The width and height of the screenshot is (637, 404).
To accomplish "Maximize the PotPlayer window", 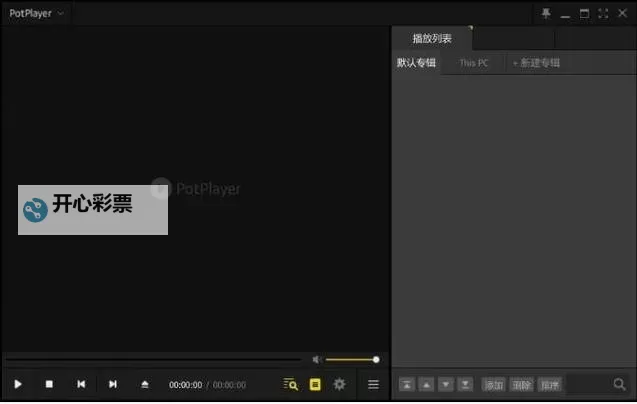I will (x=584, y=13).
